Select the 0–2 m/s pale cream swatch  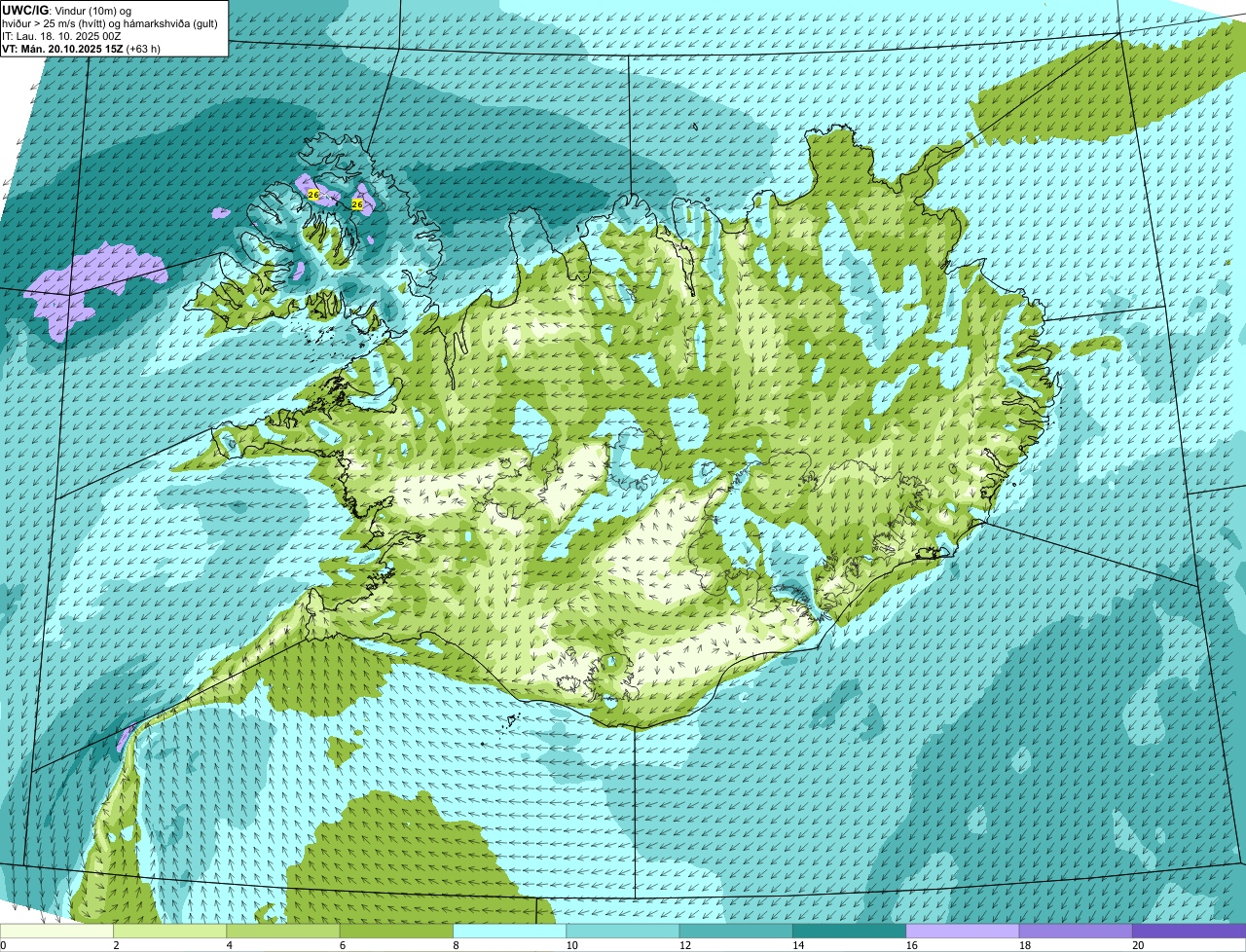tap(56, 931)
